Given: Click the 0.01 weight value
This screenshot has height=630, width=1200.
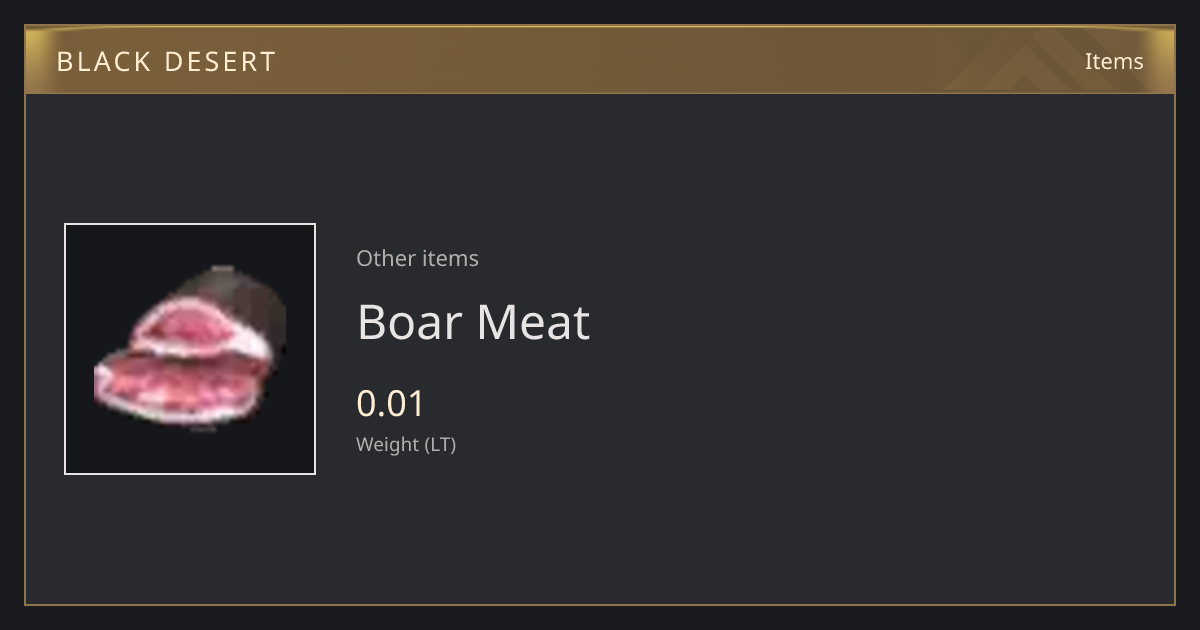Looking at the screenshot, I should point(391,404).
